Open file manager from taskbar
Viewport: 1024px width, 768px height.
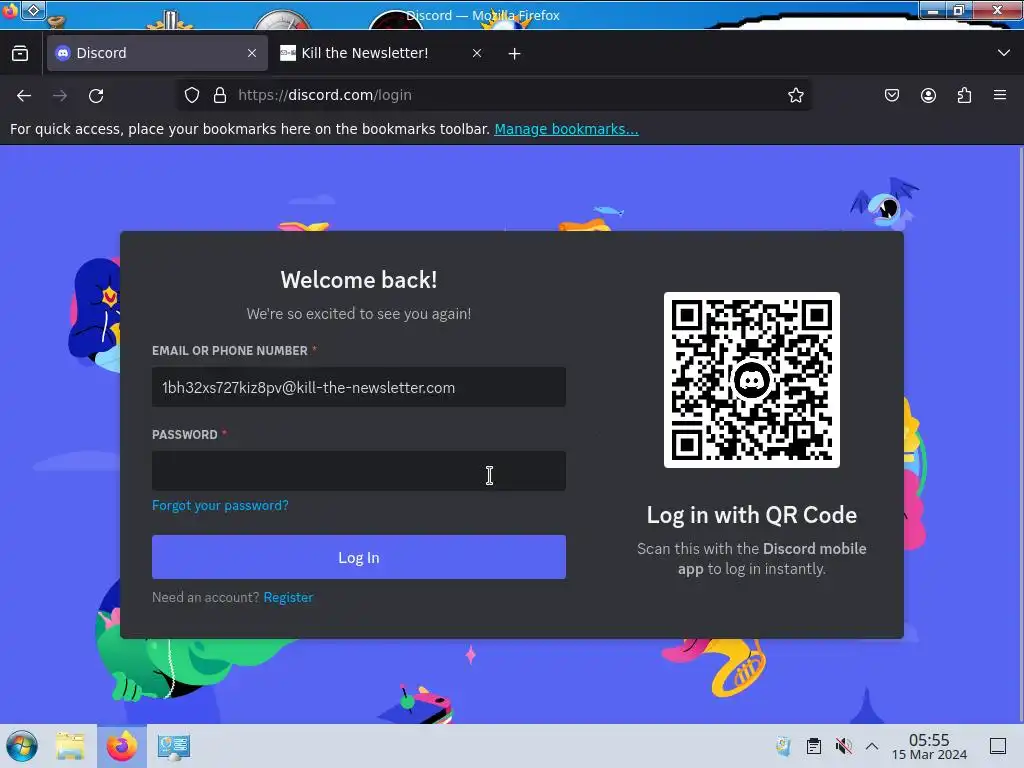coord(70,746)
